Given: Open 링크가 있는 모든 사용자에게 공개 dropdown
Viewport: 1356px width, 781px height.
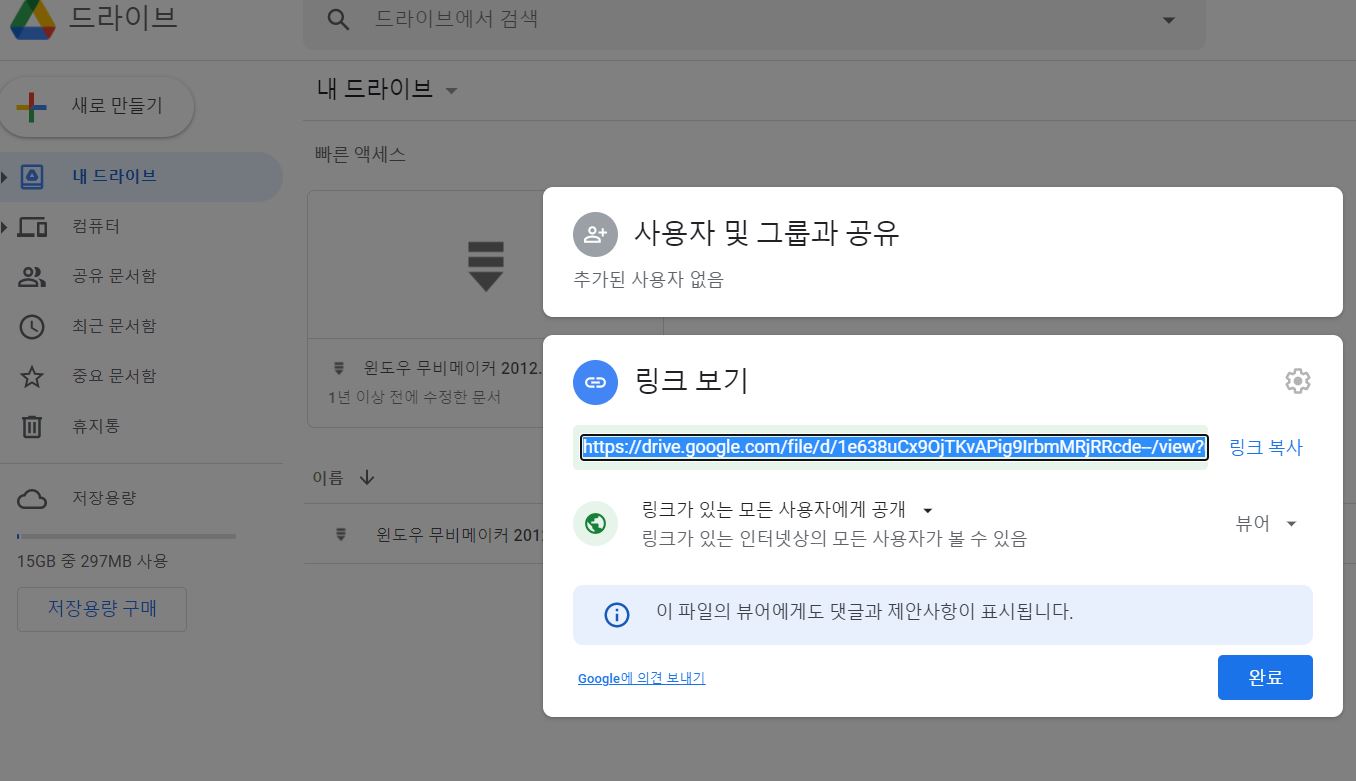Looking at the screenshot, I should (x=787, y=510).
